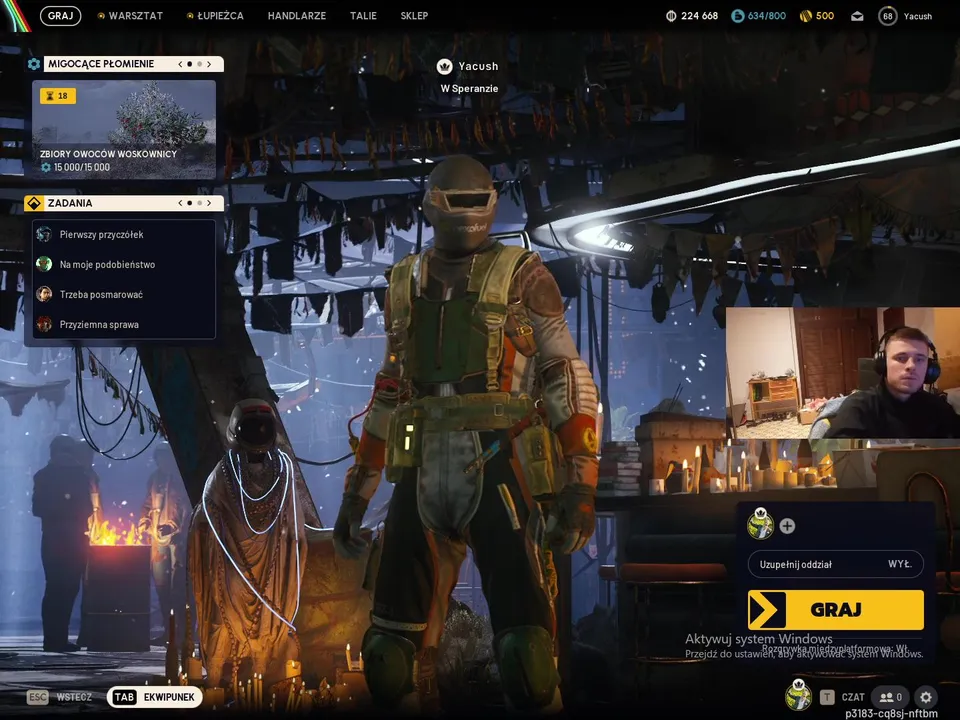Click the MIGOCĄCE PŁOMIENIE header title
Image resolution: width=960 pixels, height=720 pixels.
pyautogui.click(x=101, y=64)
